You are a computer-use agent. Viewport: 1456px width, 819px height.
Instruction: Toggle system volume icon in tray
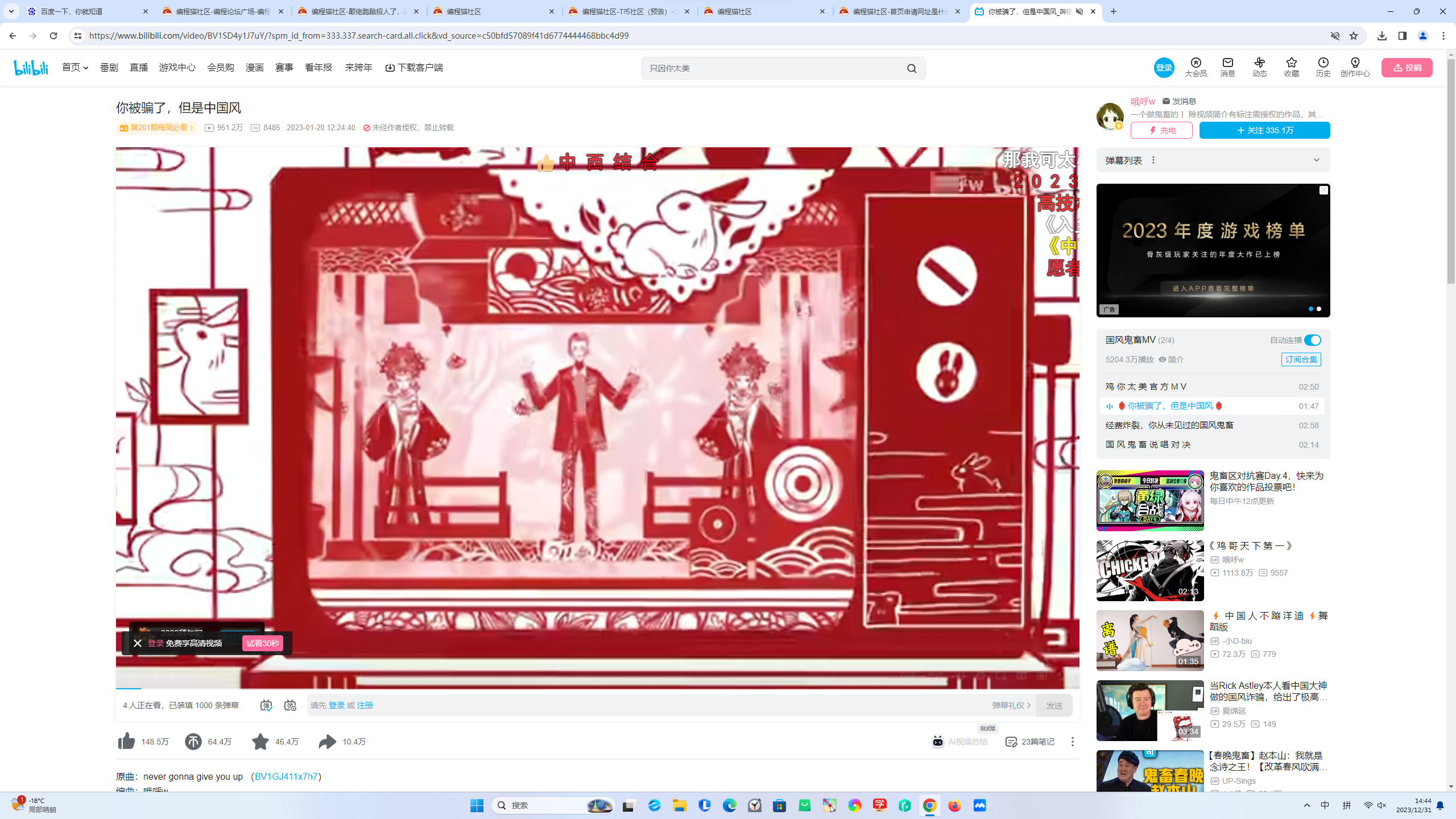point(1382,805)
